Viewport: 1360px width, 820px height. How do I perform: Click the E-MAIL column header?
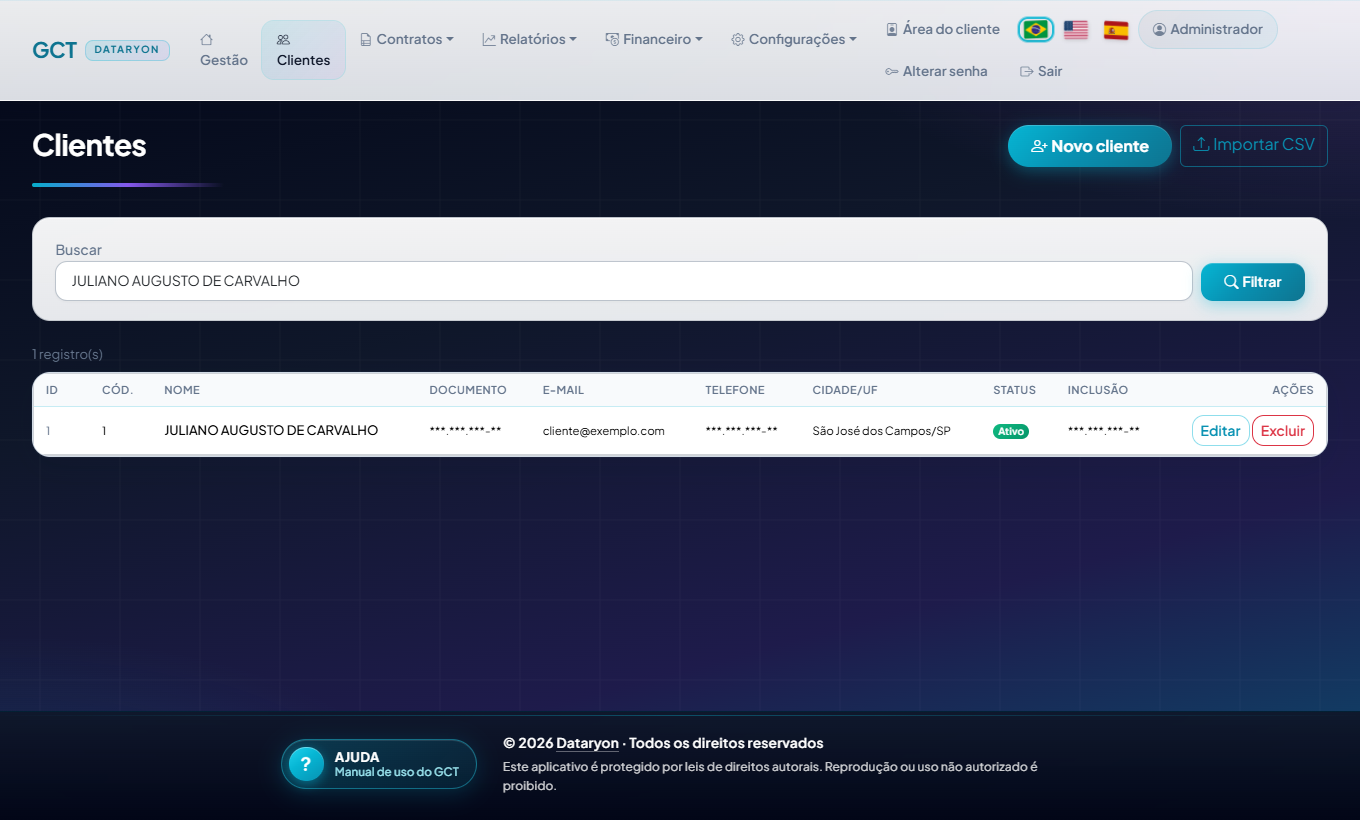pos(563,390)
